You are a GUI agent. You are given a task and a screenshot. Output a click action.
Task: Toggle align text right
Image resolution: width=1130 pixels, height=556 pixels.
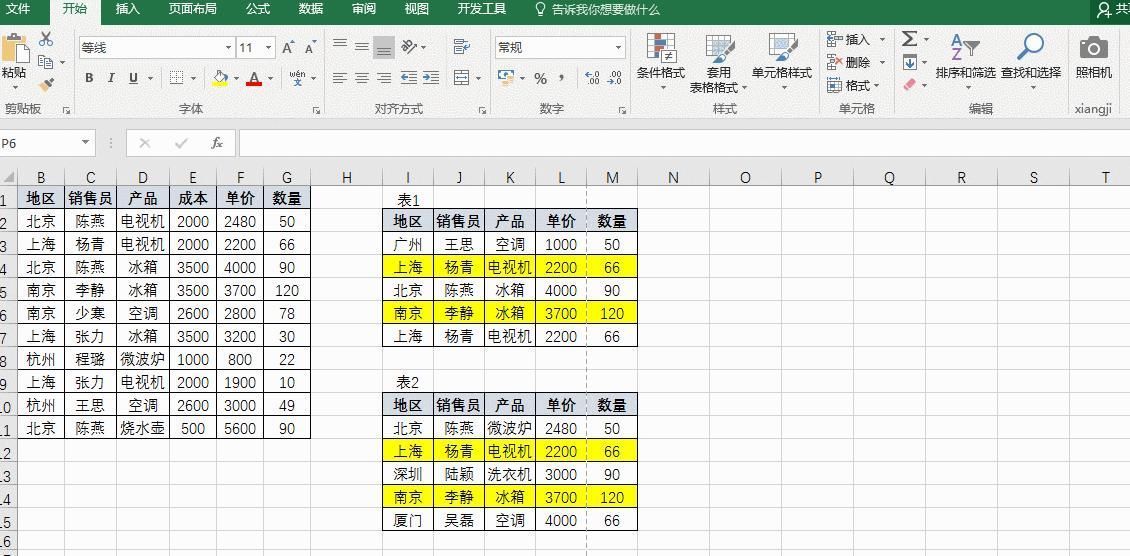coord(384,78)
